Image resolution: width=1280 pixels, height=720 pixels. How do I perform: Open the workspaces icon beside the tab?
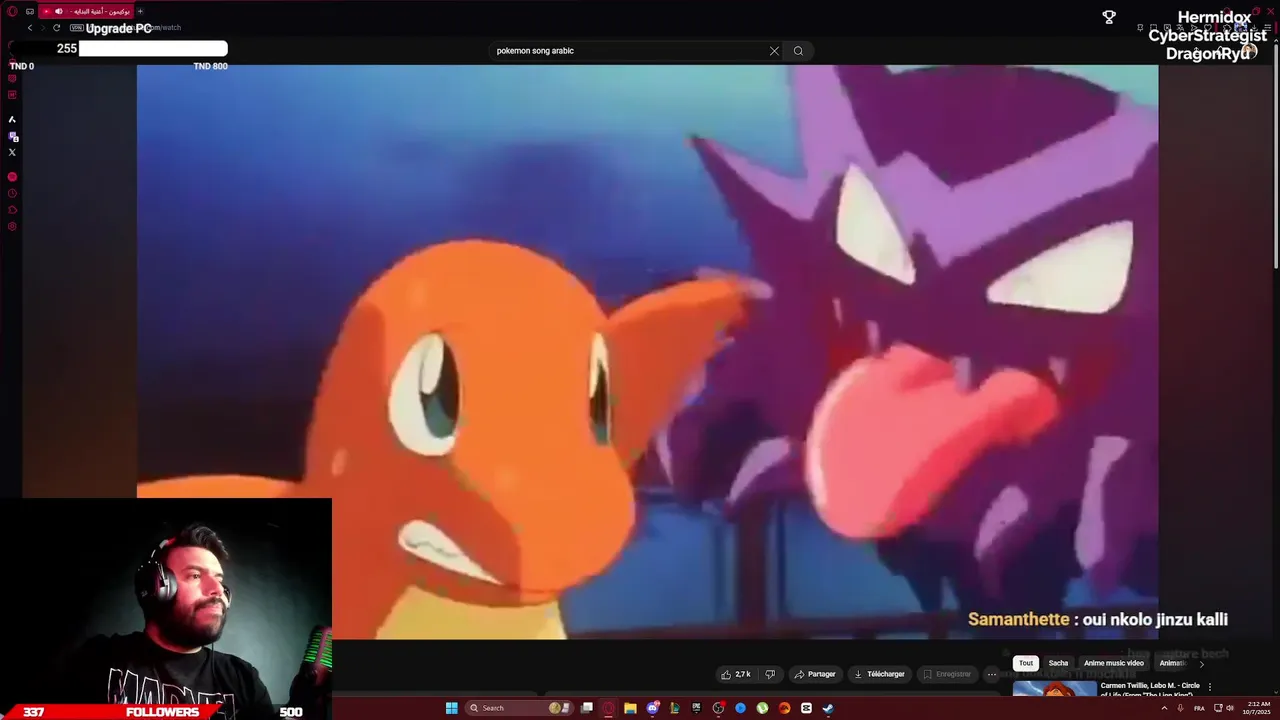pyautogui.click(x=30, y=12)
